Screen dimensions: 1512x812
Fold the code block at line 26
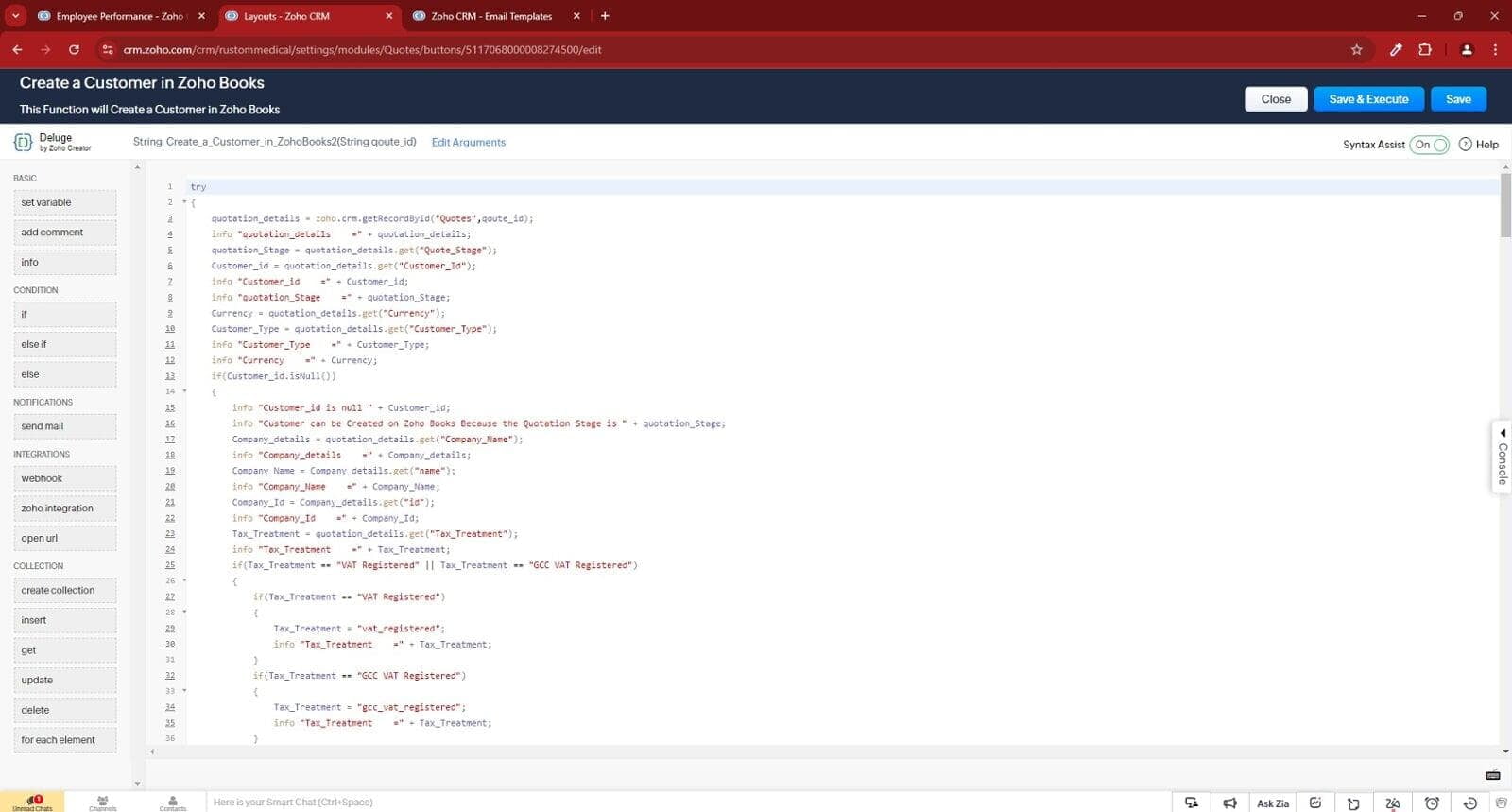184,580
